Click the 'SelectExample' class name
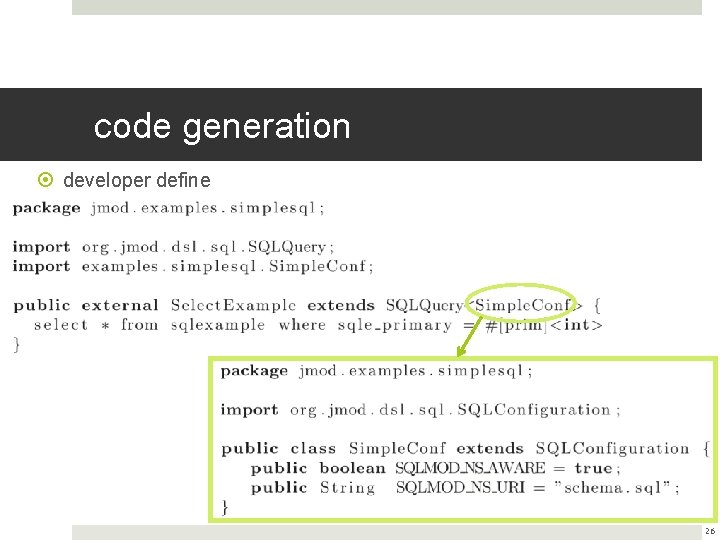This screenshot has width=720, height=540. click(233, 305)
